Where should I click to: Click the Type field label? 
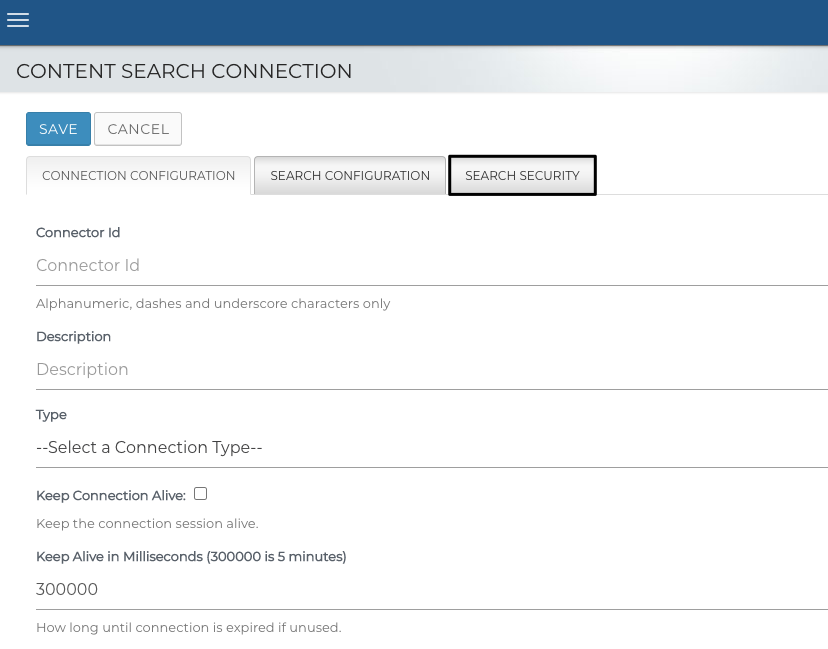[x=51, y=415]
